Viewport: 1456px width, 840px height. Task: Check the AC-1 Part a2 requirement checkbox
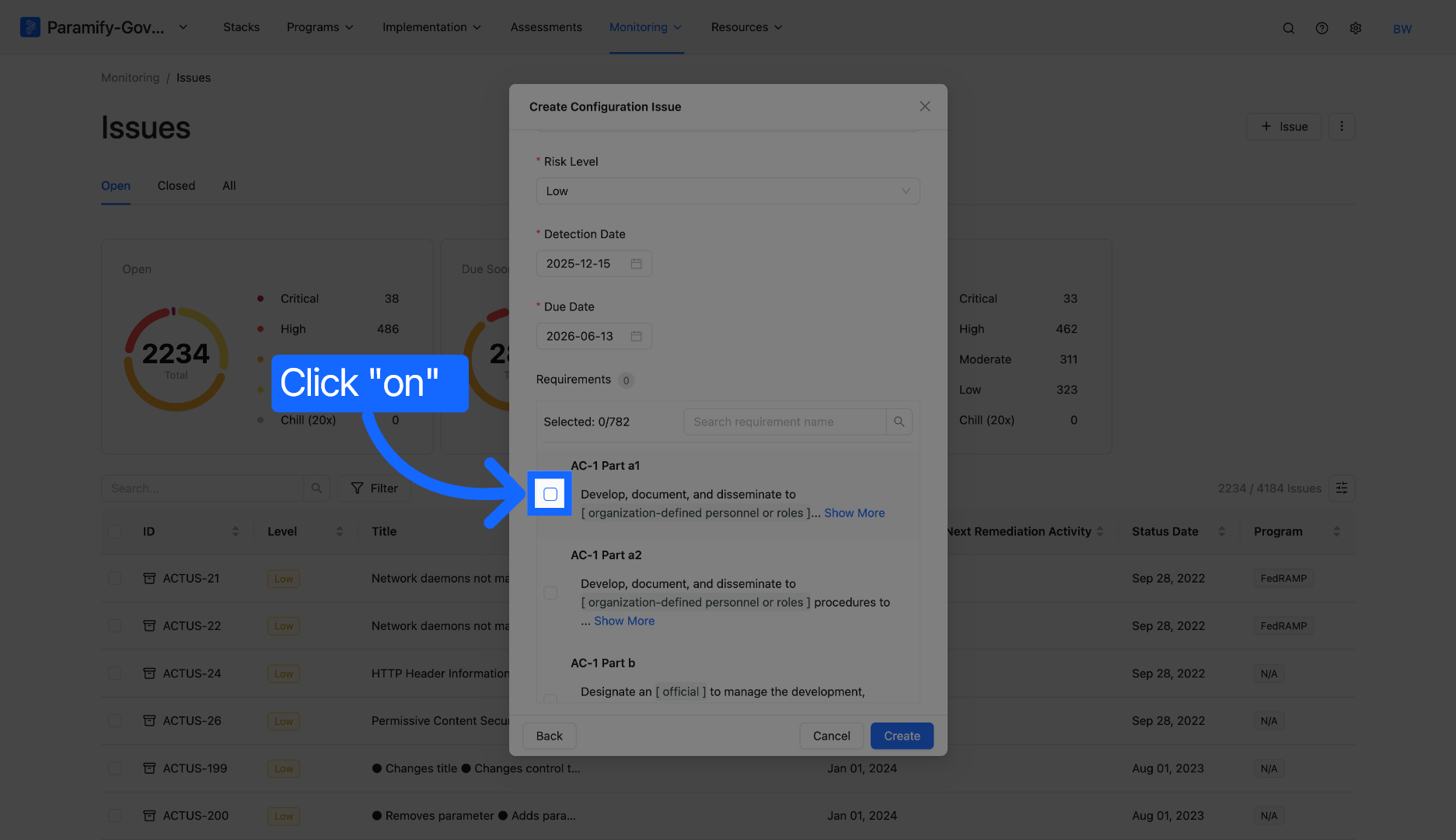click(x=550, y=593)
